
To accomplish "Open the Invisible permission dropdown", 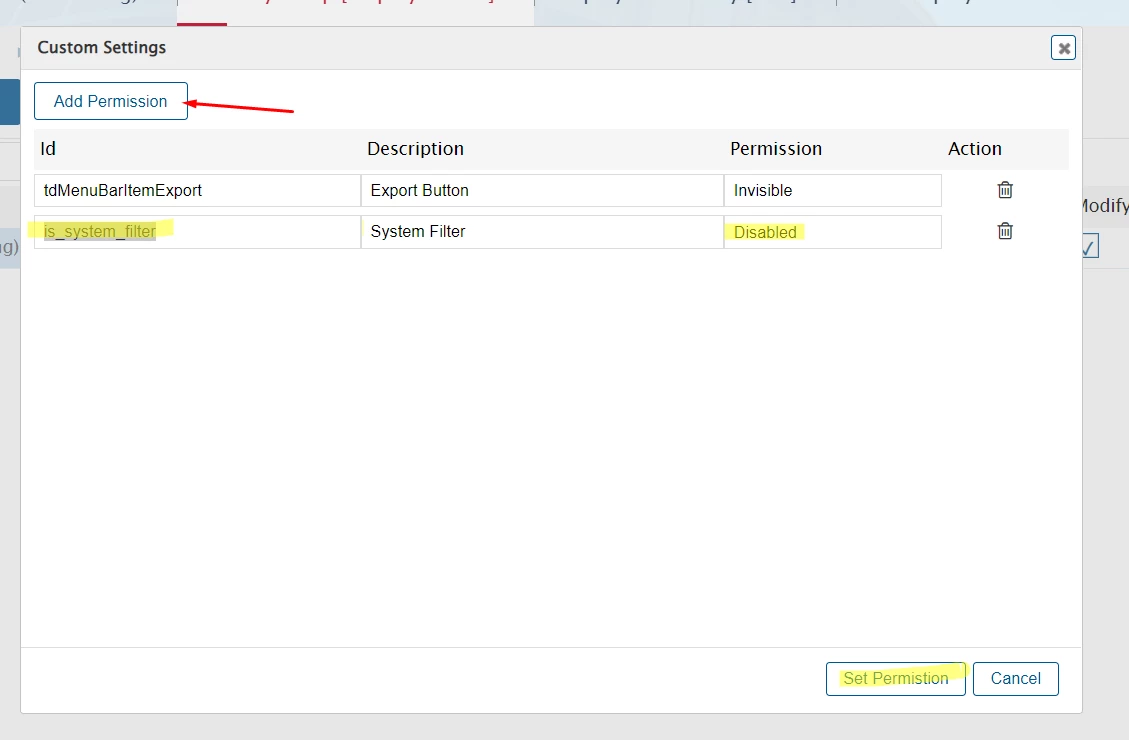I will click(x=832, y=191).
